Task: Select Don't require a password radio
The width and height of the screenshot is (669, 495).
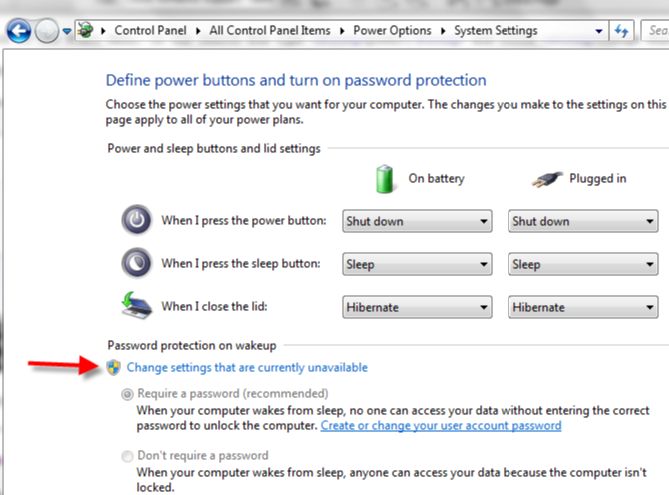Action: pos(127,456)
